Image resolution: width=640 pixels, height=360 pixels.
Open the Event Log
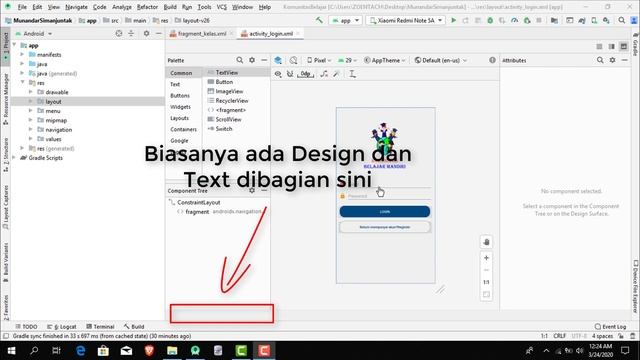611,327
